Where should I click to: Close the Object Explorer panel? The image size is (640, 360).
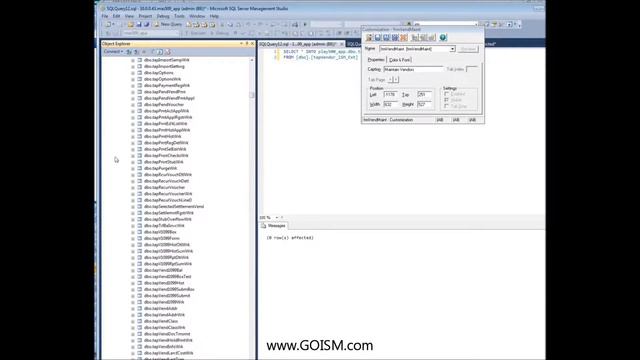tap(252, 43)
